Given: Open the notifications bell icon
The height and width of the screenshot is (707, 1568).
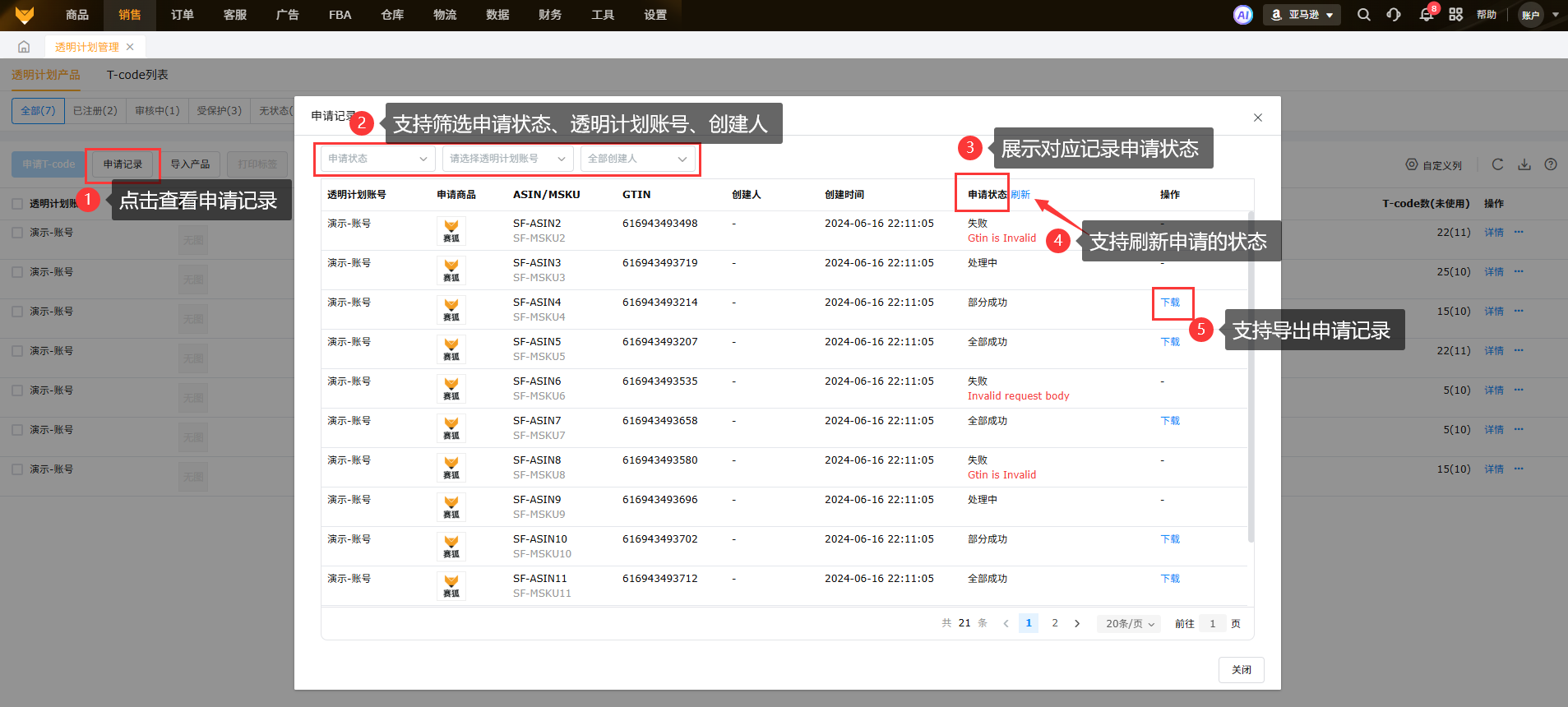Looking at the screenshot, I should pos(1426,15).
